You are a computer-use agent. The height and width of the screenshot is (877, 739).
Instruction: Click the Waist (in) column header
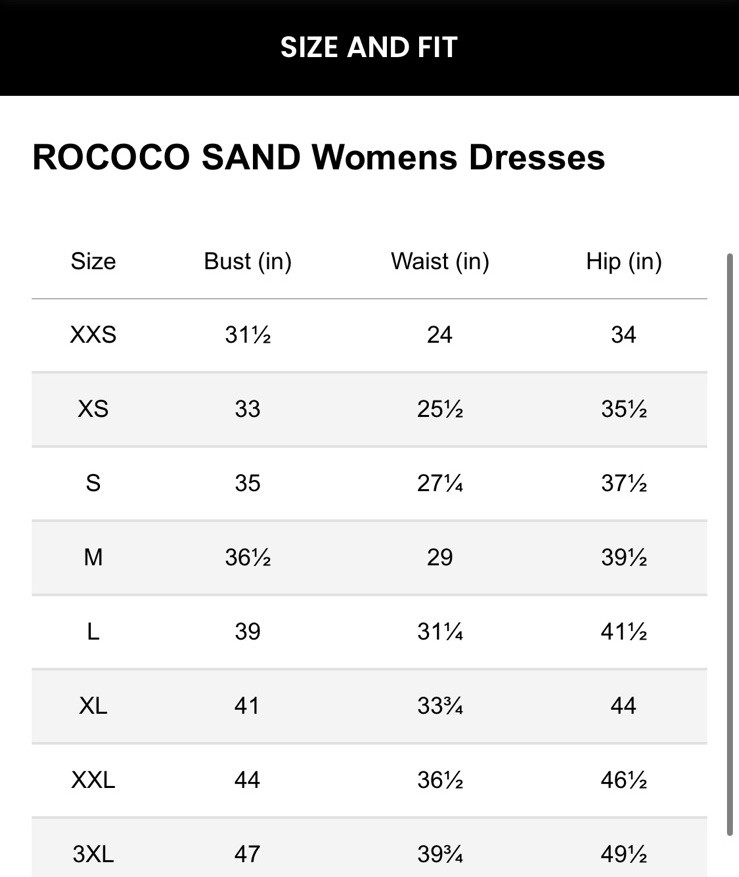[x=439, y=262]
